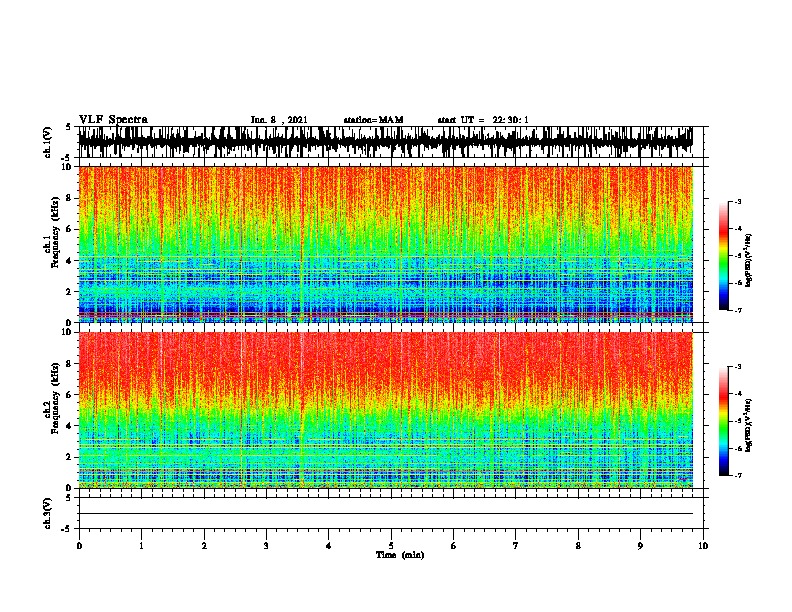792x612 pixels.
Task: Click the '4' kHz tick of ch.2 spectrogram
Action: click(70, 426)
